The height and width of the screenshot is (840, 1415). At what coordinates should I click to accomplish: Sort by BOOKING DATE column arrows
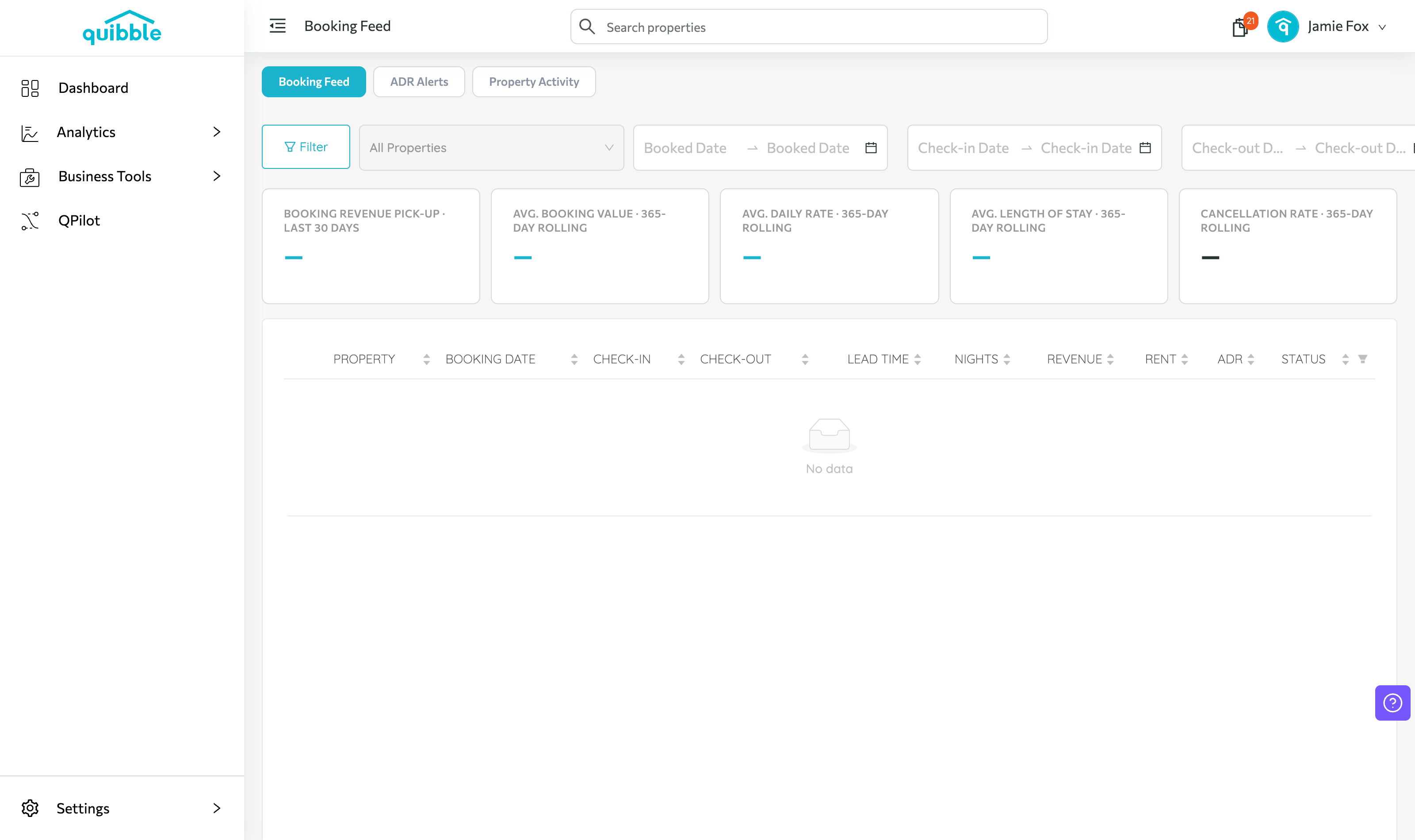(x=574, y=359)
